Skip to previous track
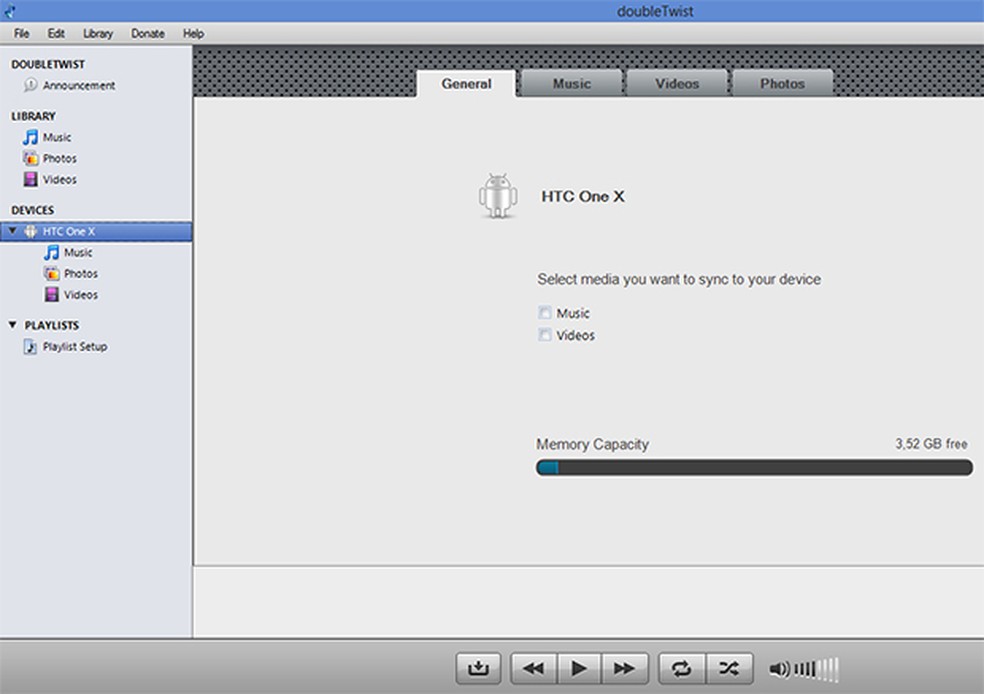 coord(533,668)
